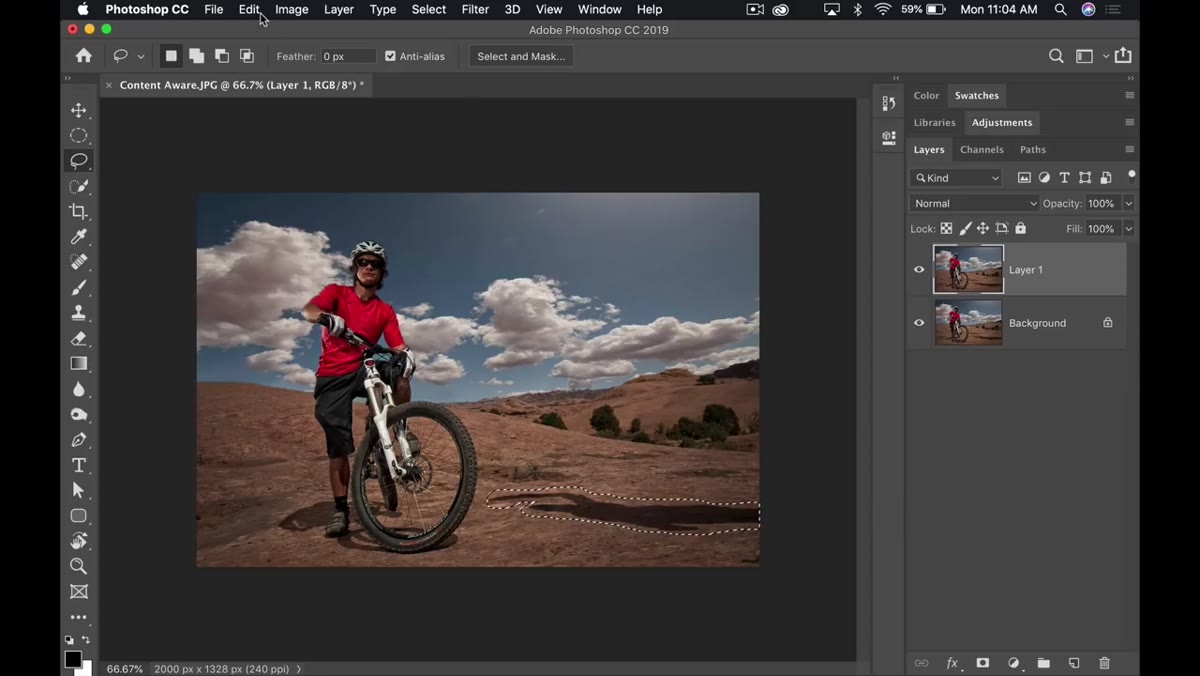Swap foreground and background colors
Screen dimensions: 1200x676
click(x=87, y=640)
